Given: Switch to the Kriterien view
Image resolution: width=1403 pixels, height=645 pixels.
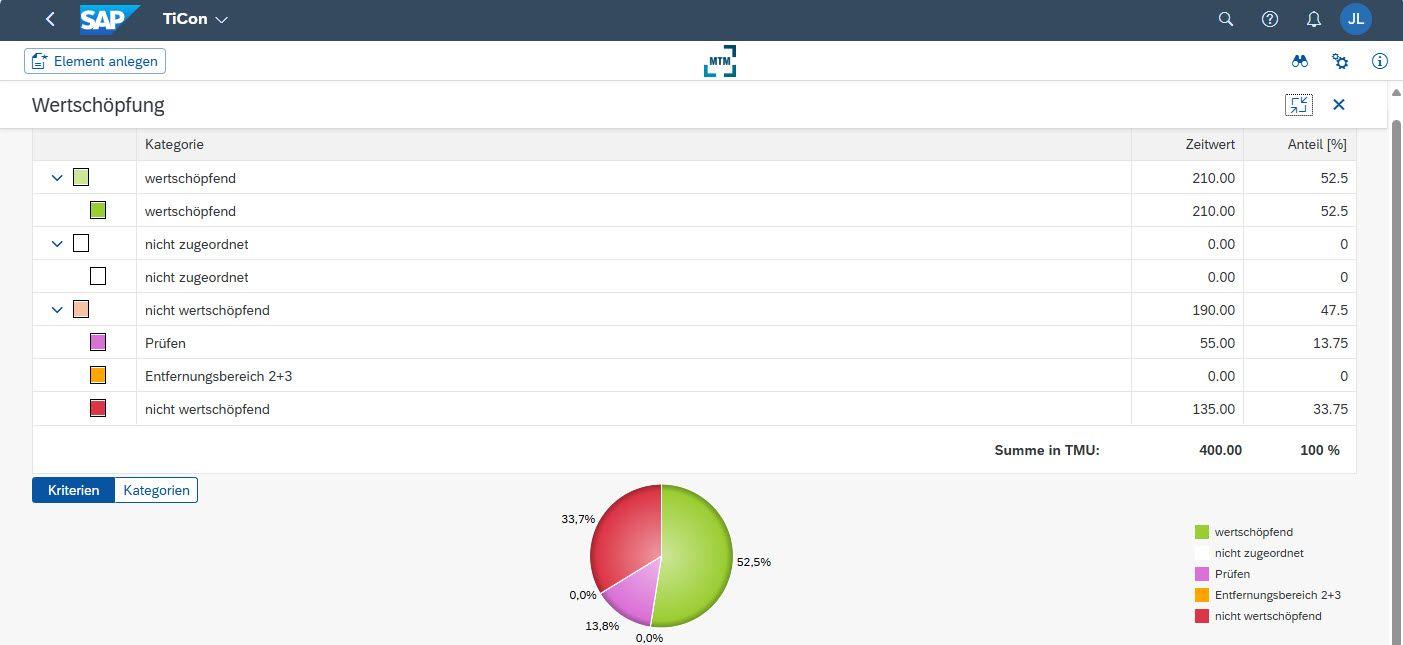Looking at the screenshot, I should [x=73, y=490].
